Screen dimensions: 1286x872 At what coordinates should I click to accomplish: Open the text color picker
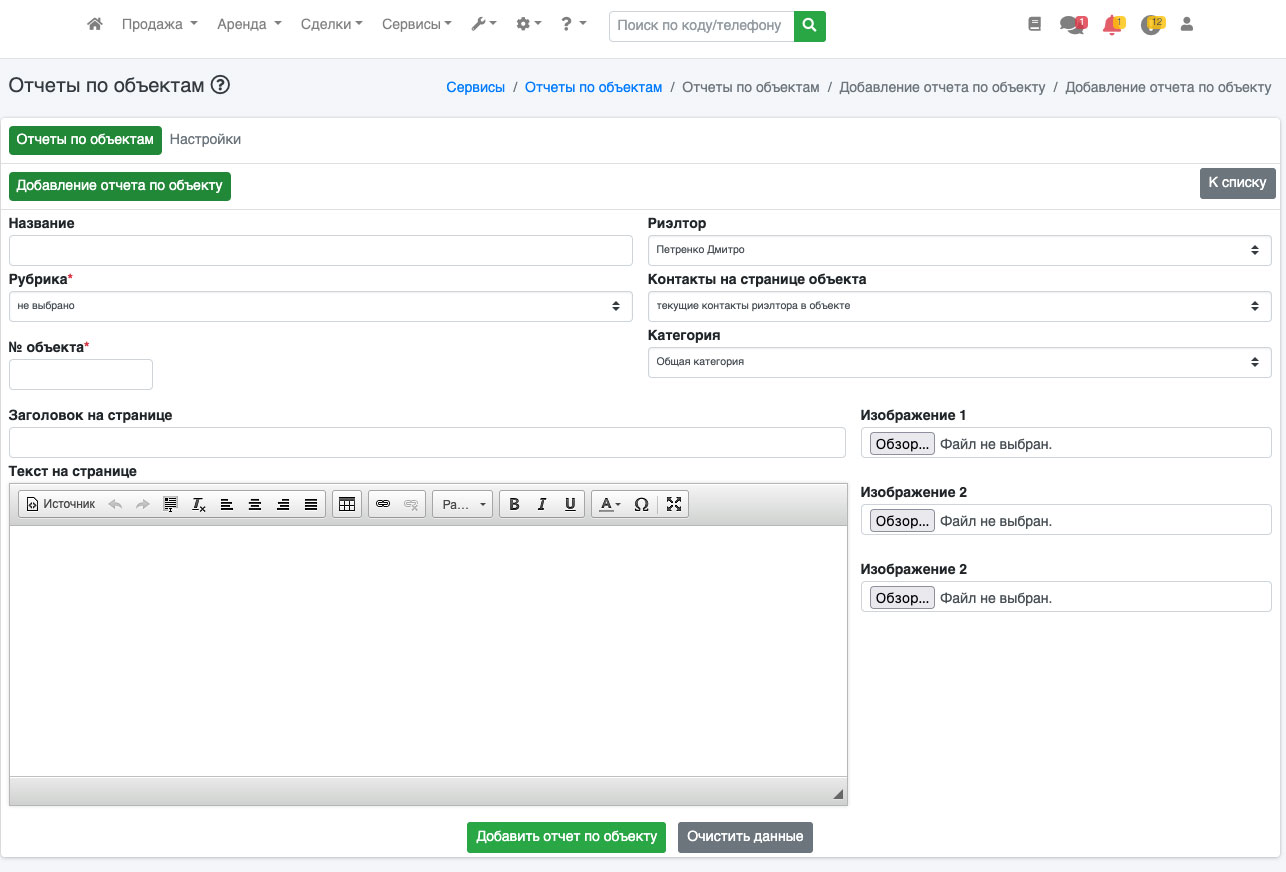click(608, 505)
